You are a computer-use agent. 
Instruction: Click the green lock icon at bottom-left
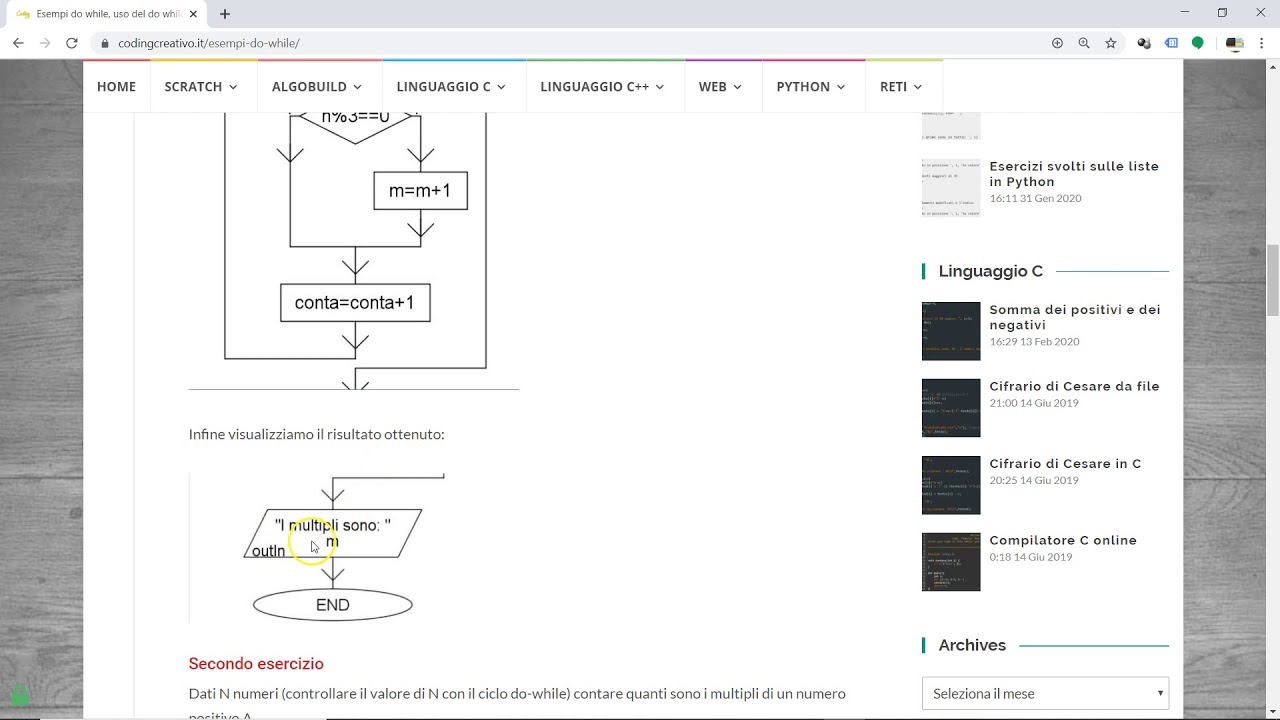pyautogui.click(x=19, y=695)
